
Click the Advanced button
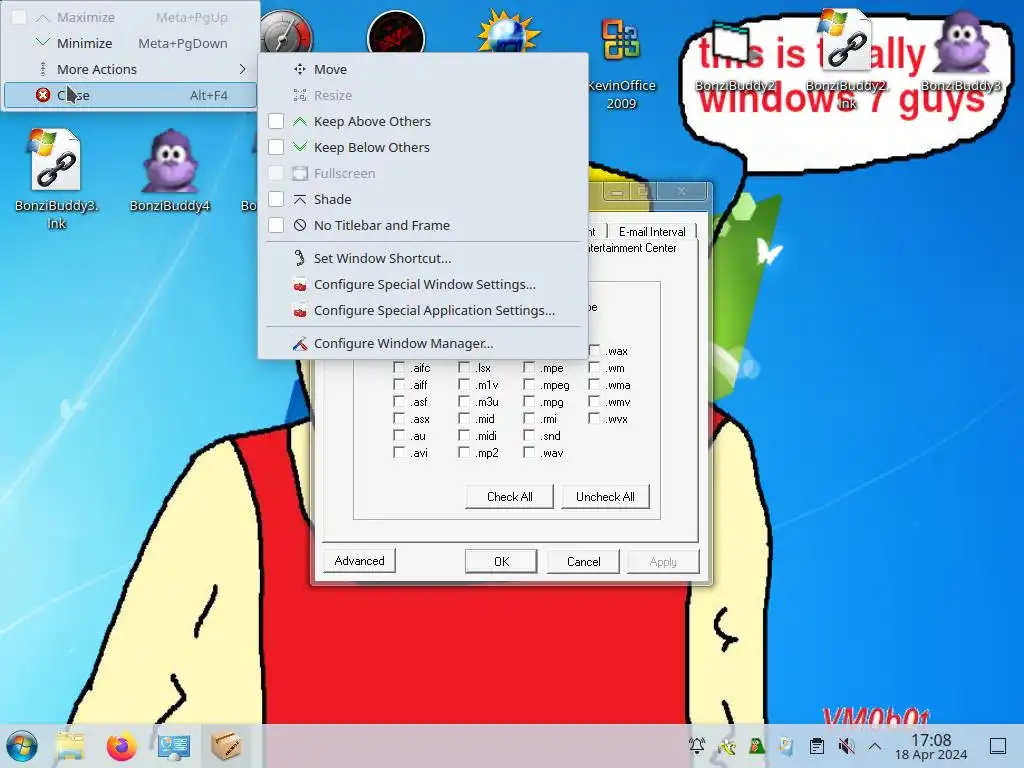[x=359, y=561]
